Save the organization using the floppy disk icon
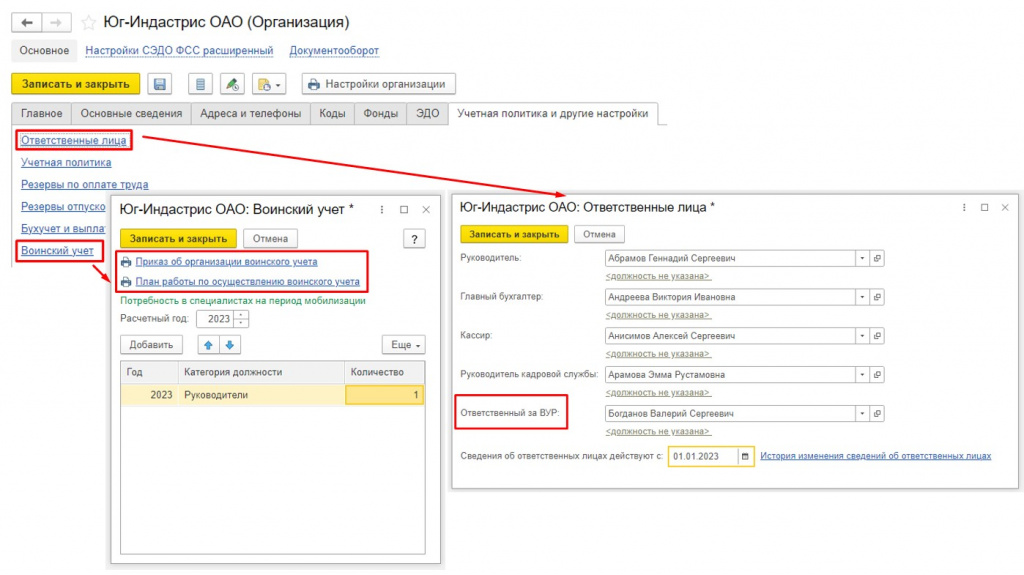This screenshot has height=575, width=1024. tap(159, 84)
